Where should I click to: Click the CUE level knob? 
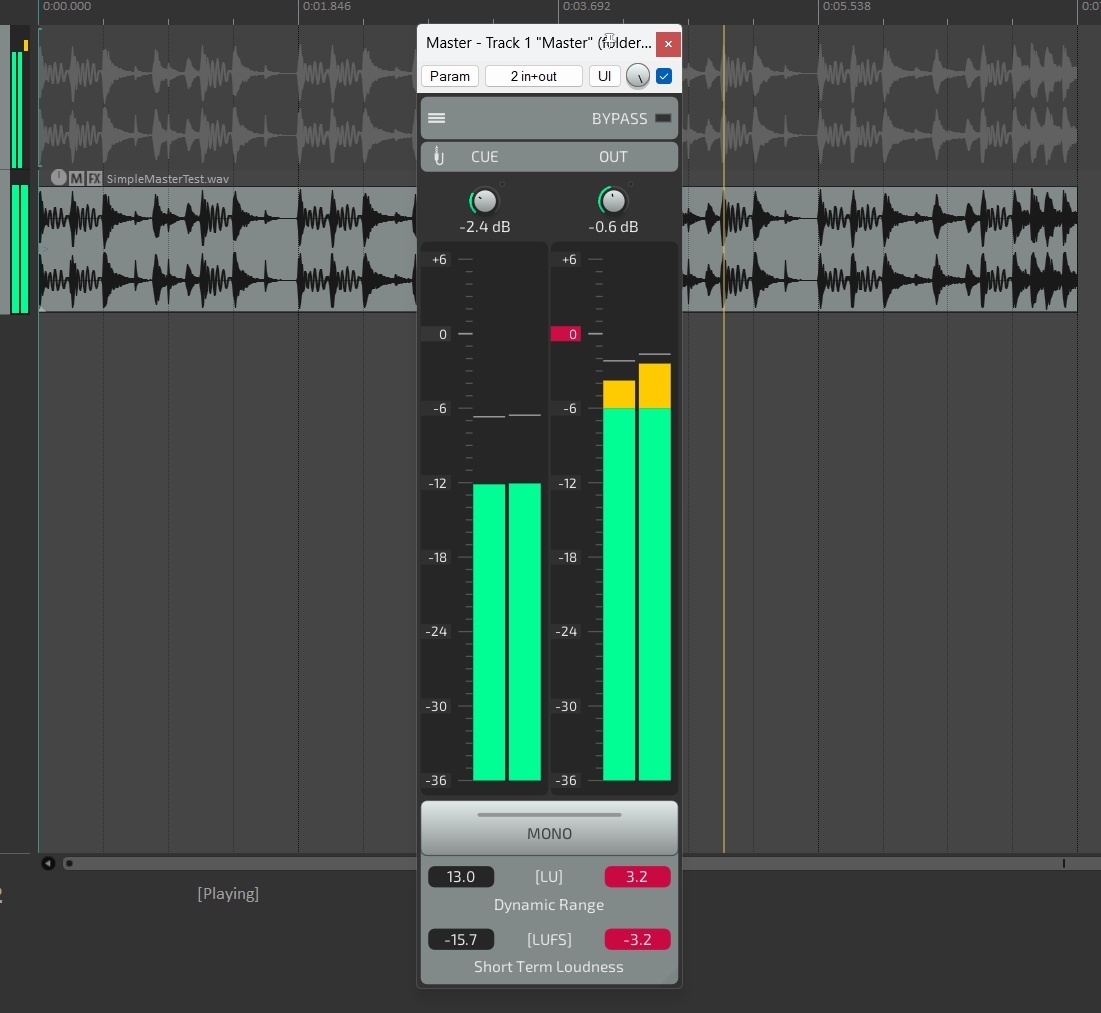(x=484, y=201)
